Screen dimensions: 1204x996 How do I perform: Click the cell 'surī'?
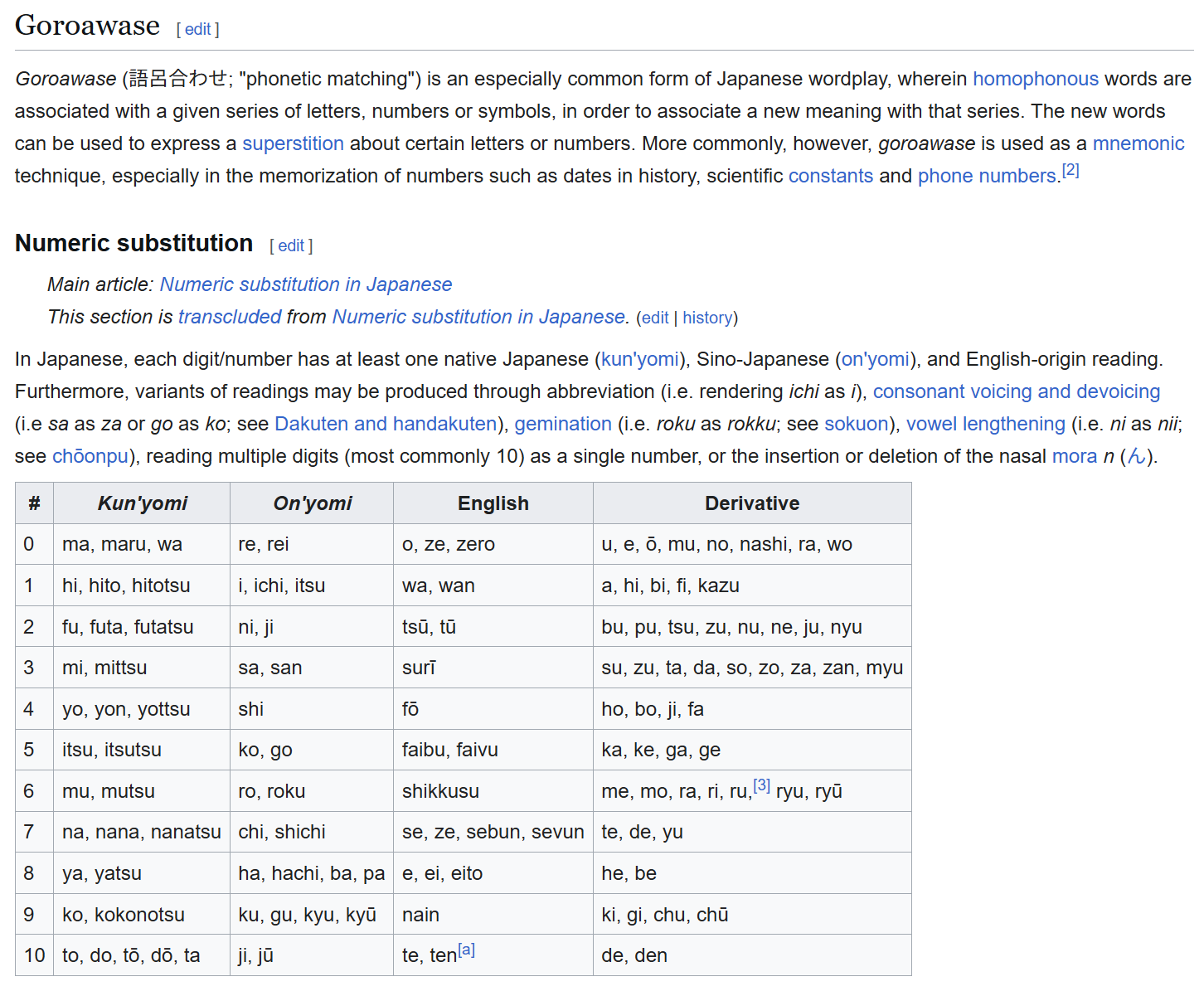coord(493,668)
